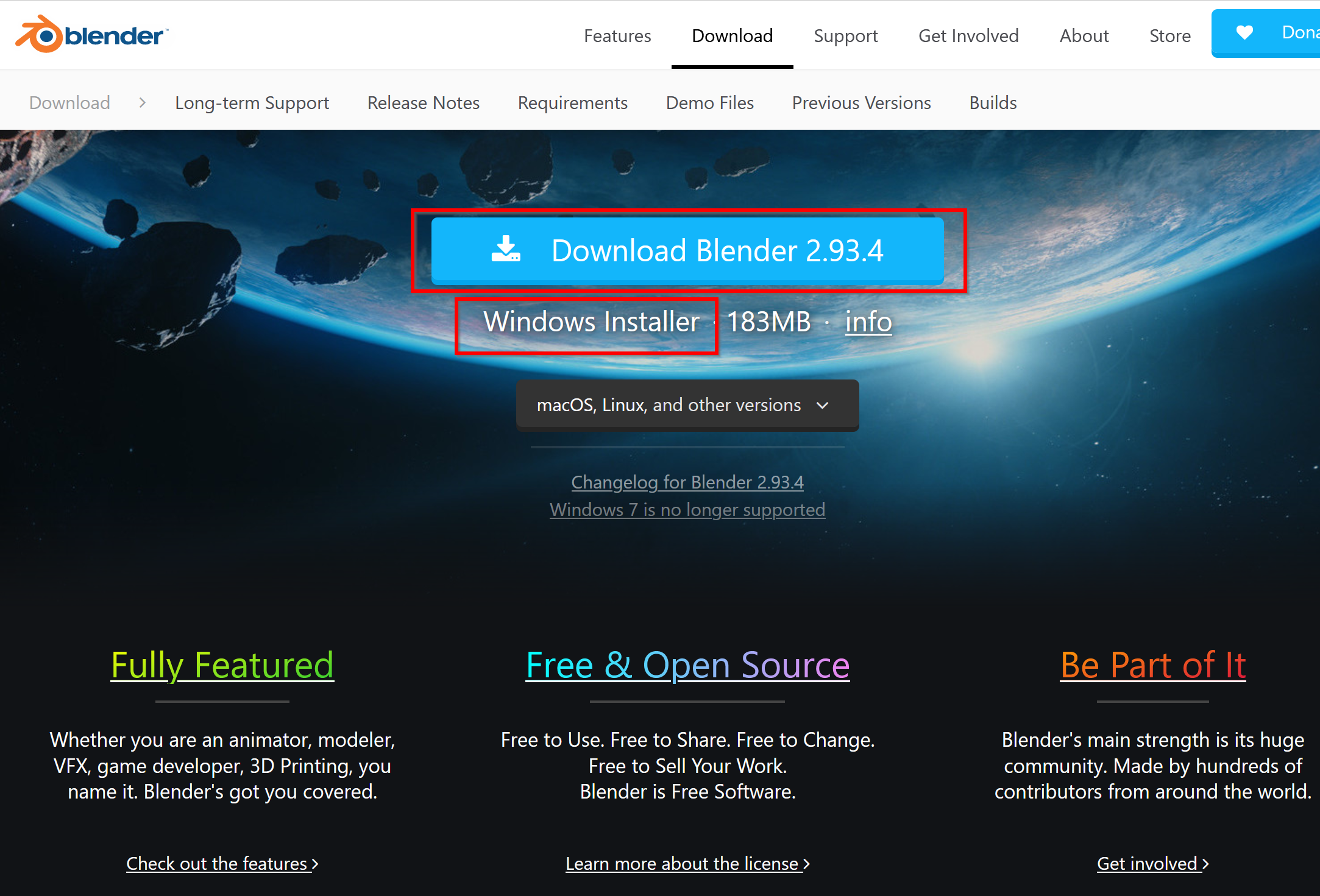Click the Be Part of It heading
This screenshot has width=1320, height=896.
point(1153,665)
